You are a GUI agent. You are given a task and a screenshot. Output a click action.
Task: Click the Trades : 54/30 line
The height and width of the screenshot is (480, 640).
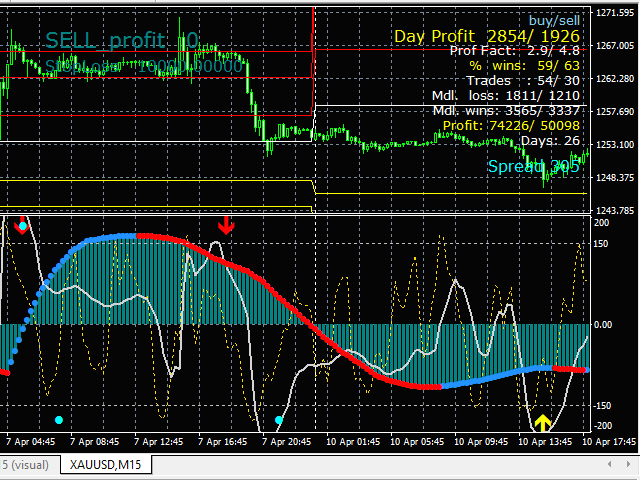(x=521, y=81)
